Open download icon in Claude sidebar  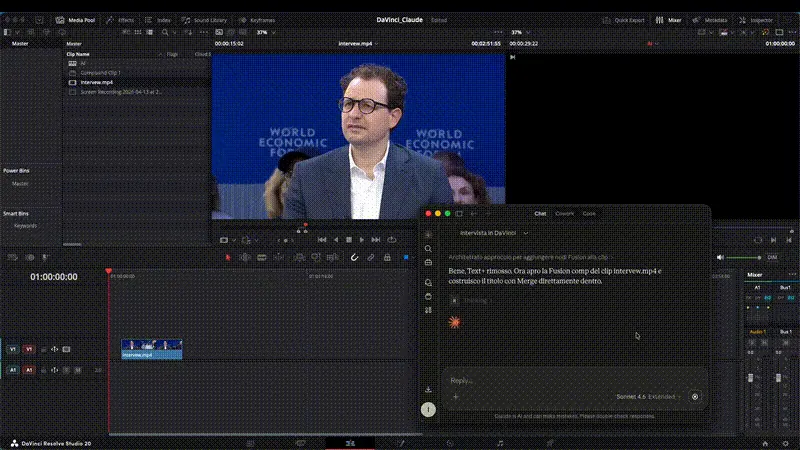(x=428, y=389)
